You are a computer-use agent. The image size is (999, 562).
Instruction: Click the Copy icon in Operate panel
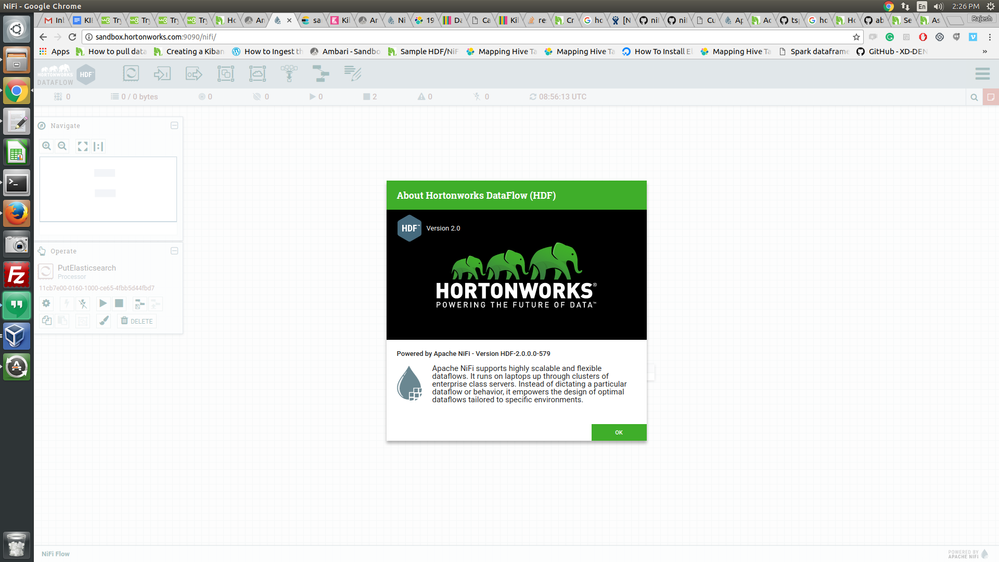point(47,321)
